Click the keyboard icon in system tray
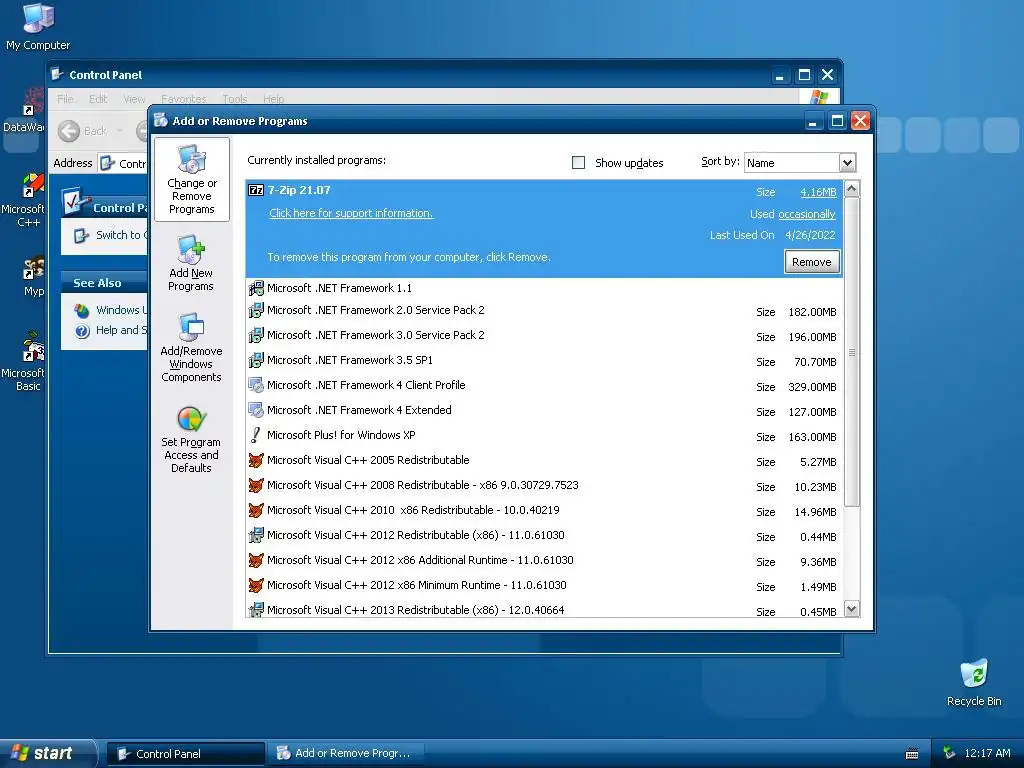The height and width of the screenshot is (768, 1024). point(912,754)
